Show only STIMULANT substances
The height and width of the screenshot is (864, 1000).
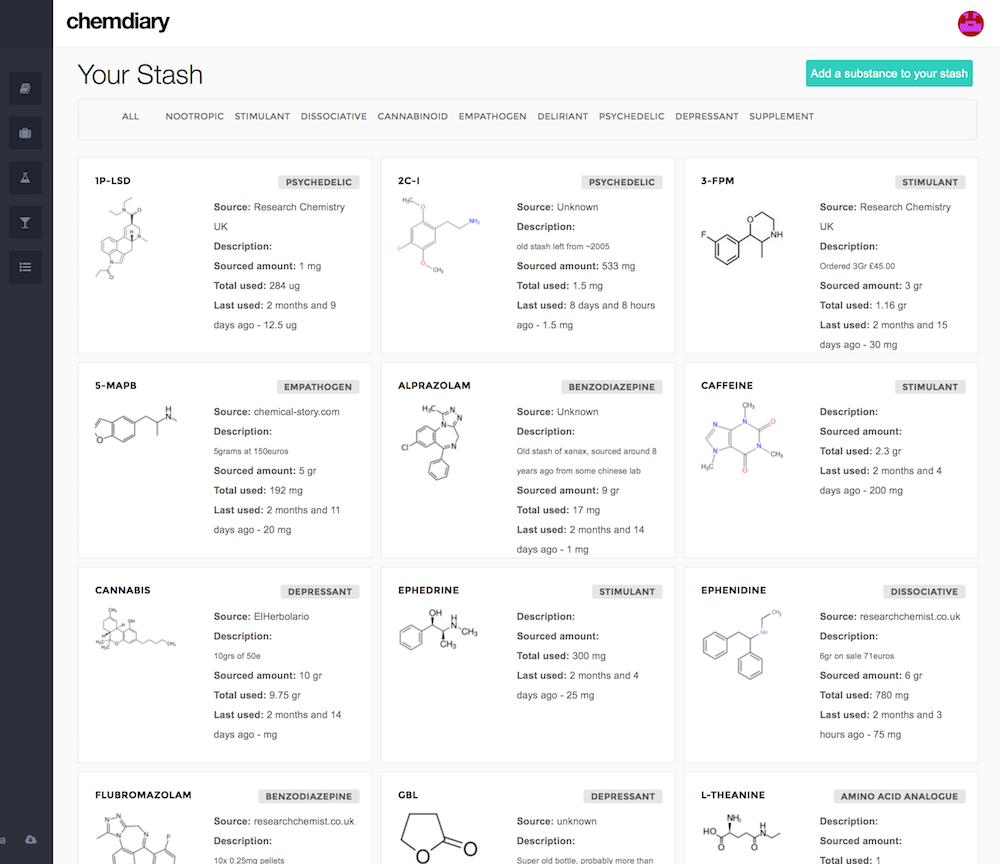pyautogui.click(x=262, y=117)
